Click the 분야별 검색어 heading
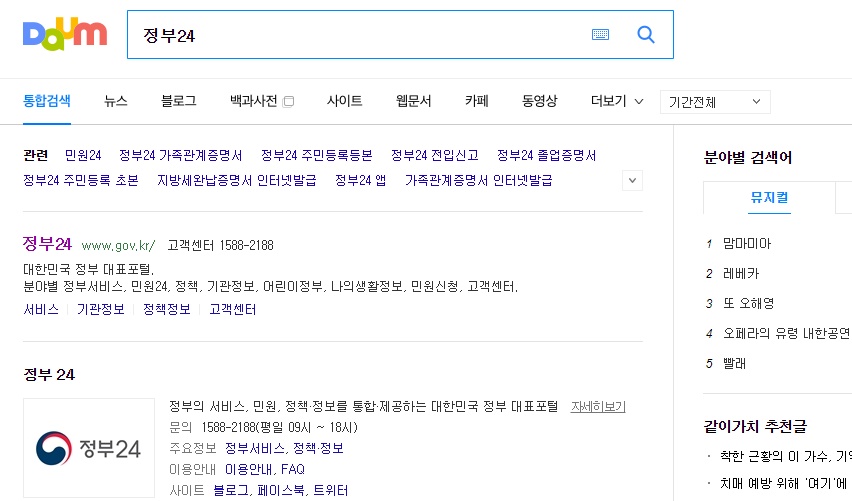Image resolution: width=852 pixels, height=501 pixels. tap(748, 158)
